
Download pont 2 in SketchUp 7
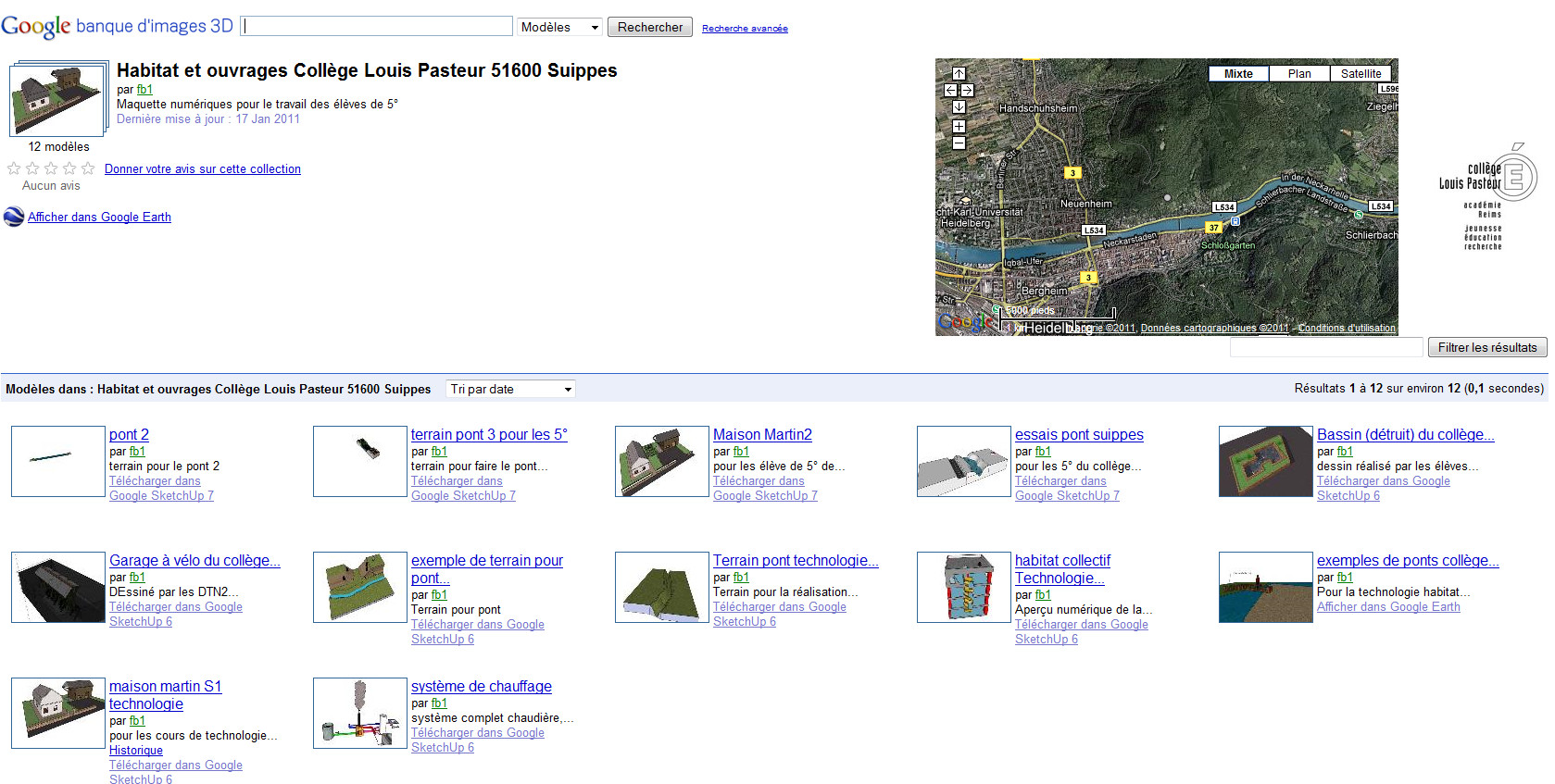161,489
